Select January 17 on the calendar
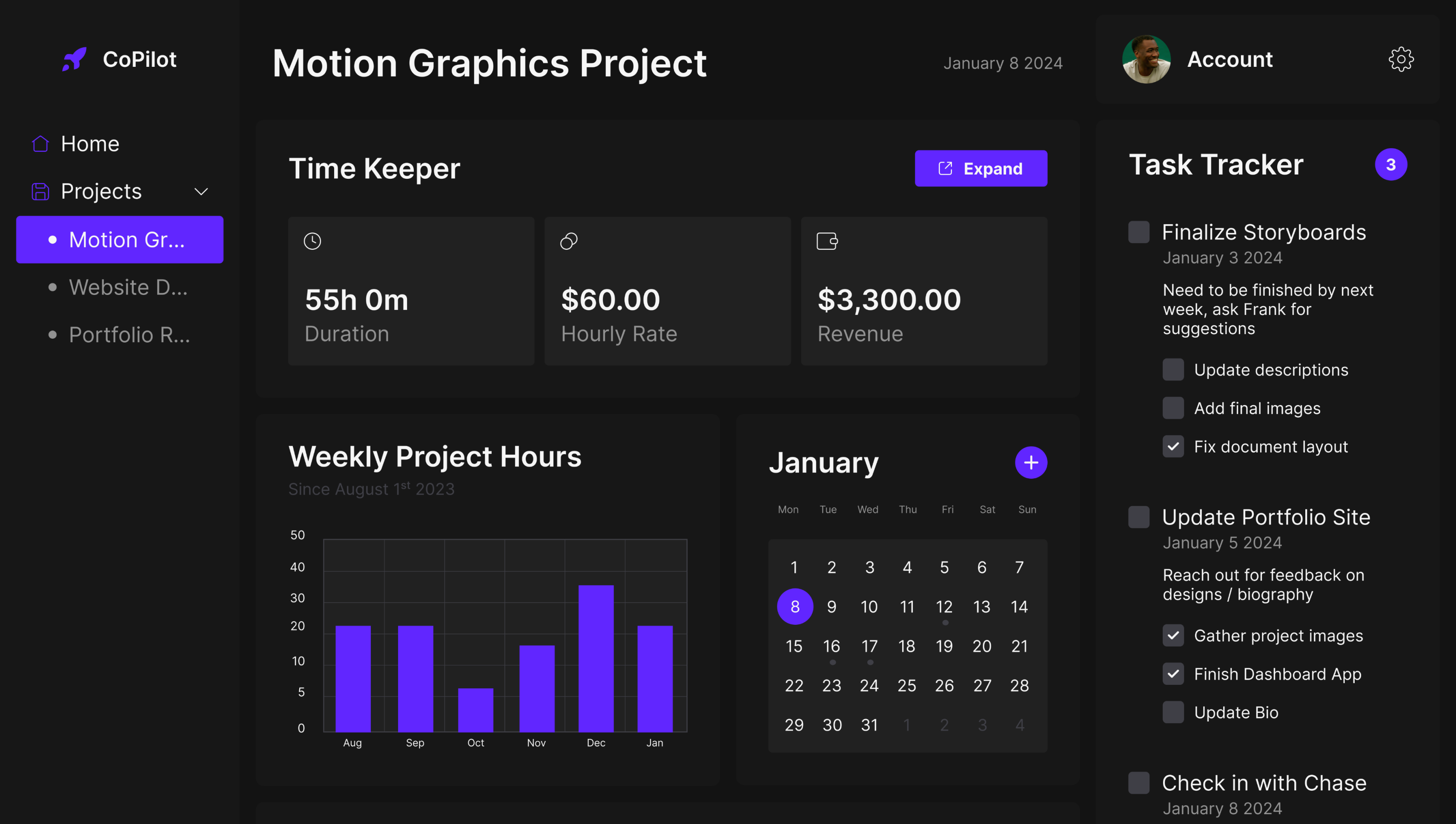Screen dimensions: 1456x824 tap(869, 646)
